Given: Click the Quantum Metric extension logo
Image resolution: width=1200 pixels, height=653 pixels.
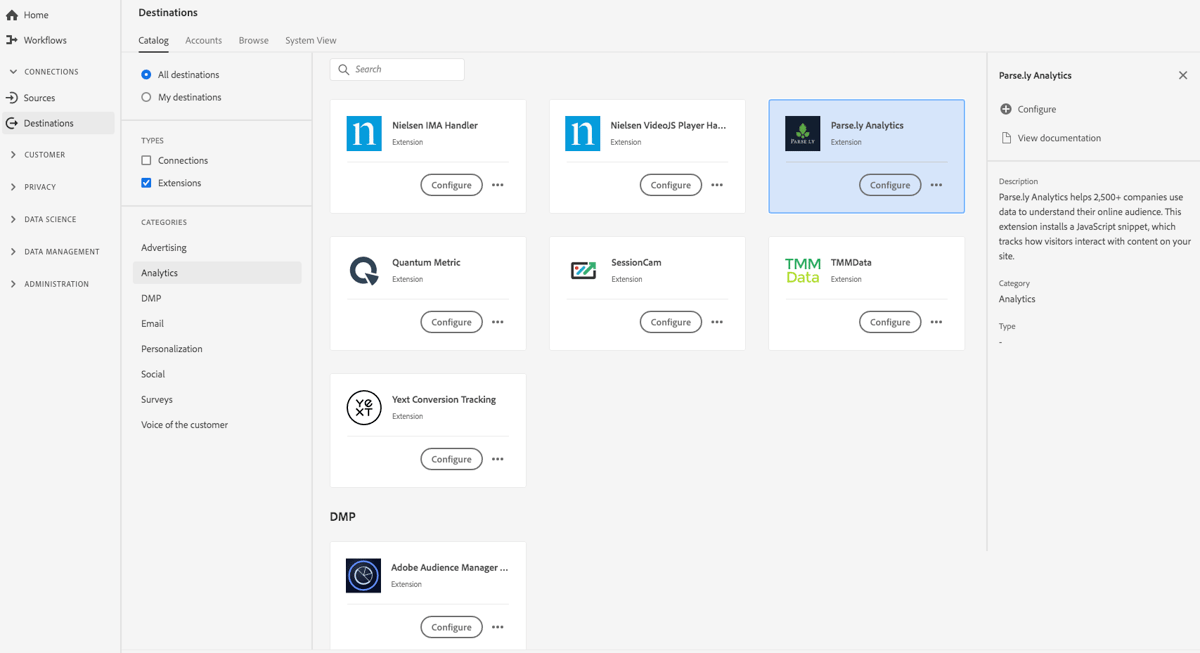Looking at the screenshot, I should coord(364,270).
